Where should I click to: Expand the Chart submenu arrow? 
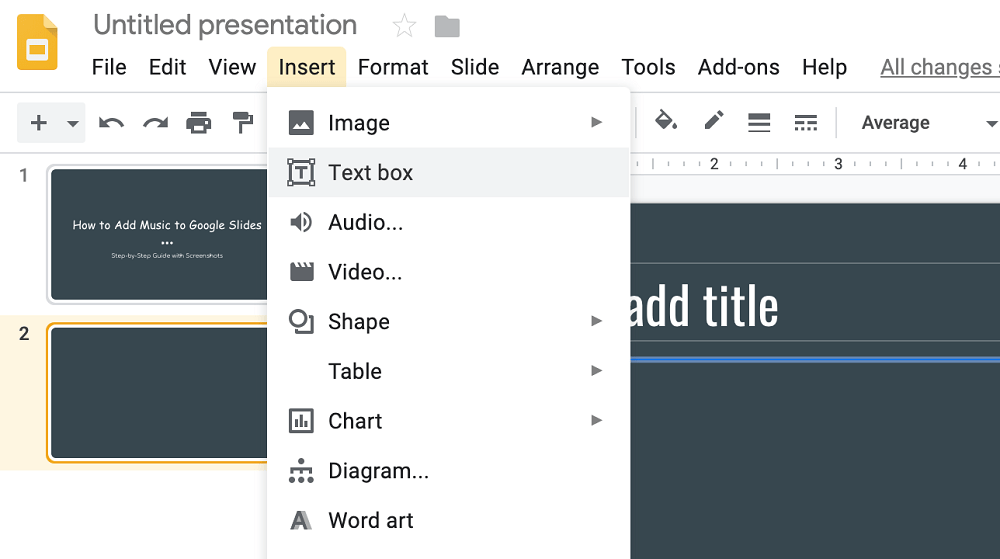596,420
